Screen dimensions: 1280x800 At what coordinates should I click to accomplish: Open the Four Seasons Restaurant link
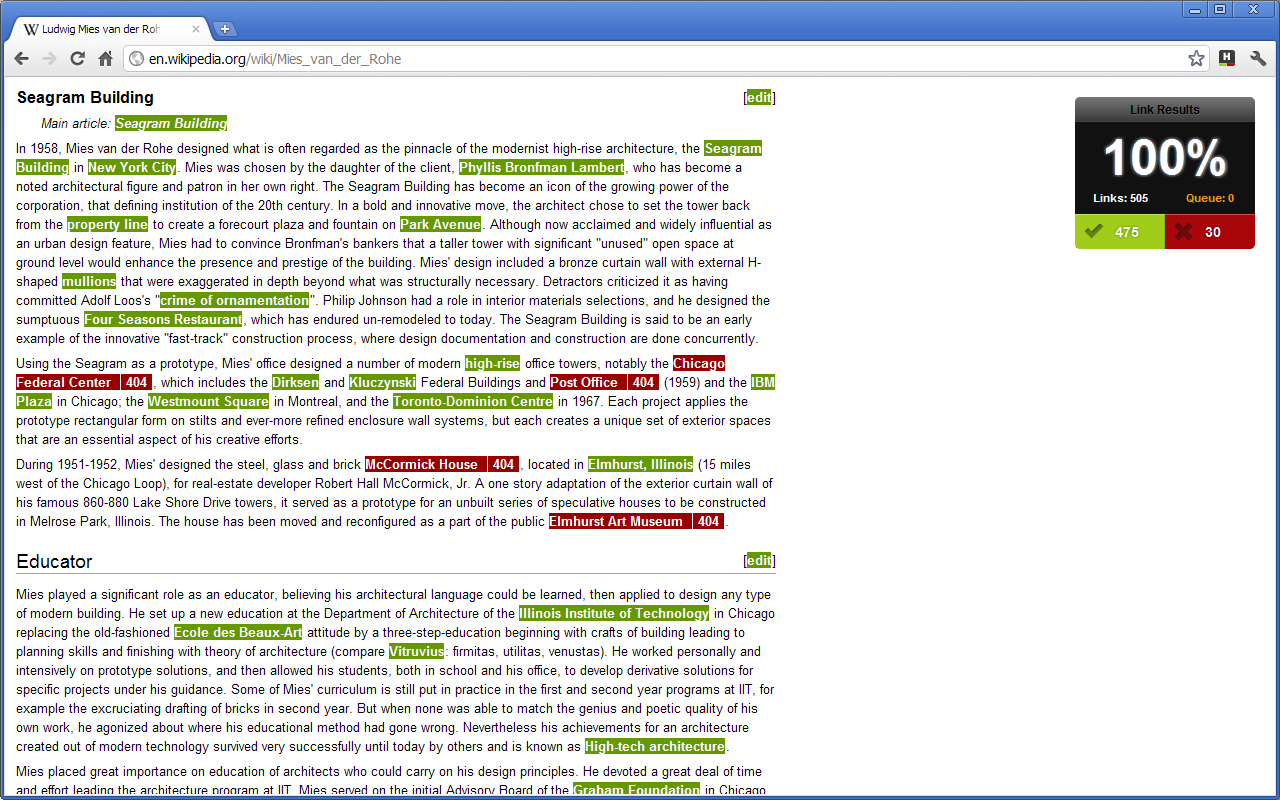click(163, 319)
